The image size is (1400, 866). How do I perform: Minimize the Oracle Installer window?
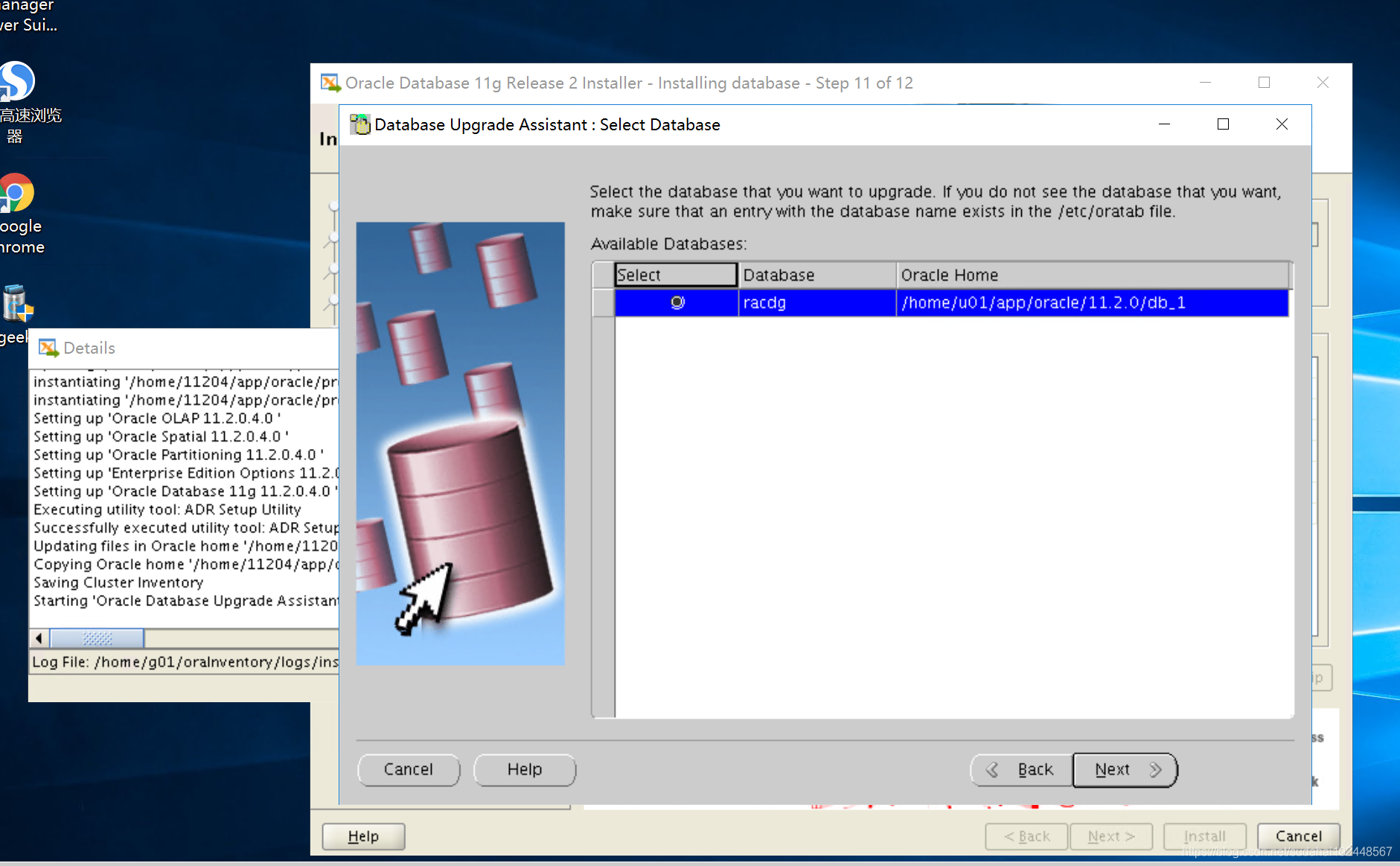[1206, 83]
